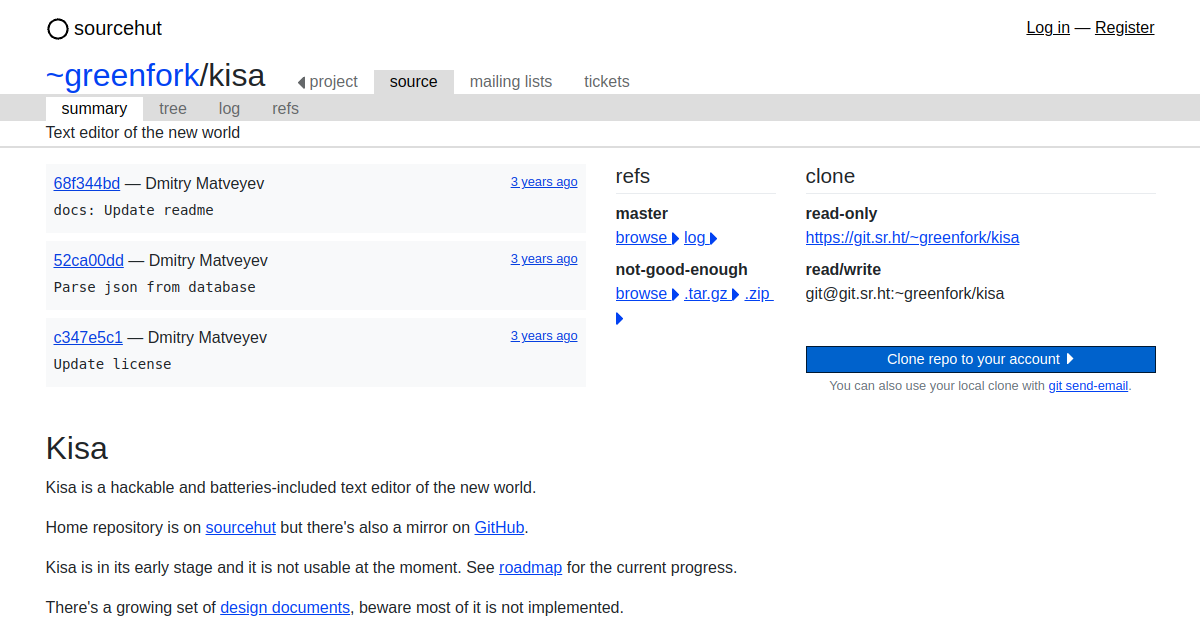Open the git send-email link
Viewport: 1200px width, 630px height.
click(x=1088, y=385)
